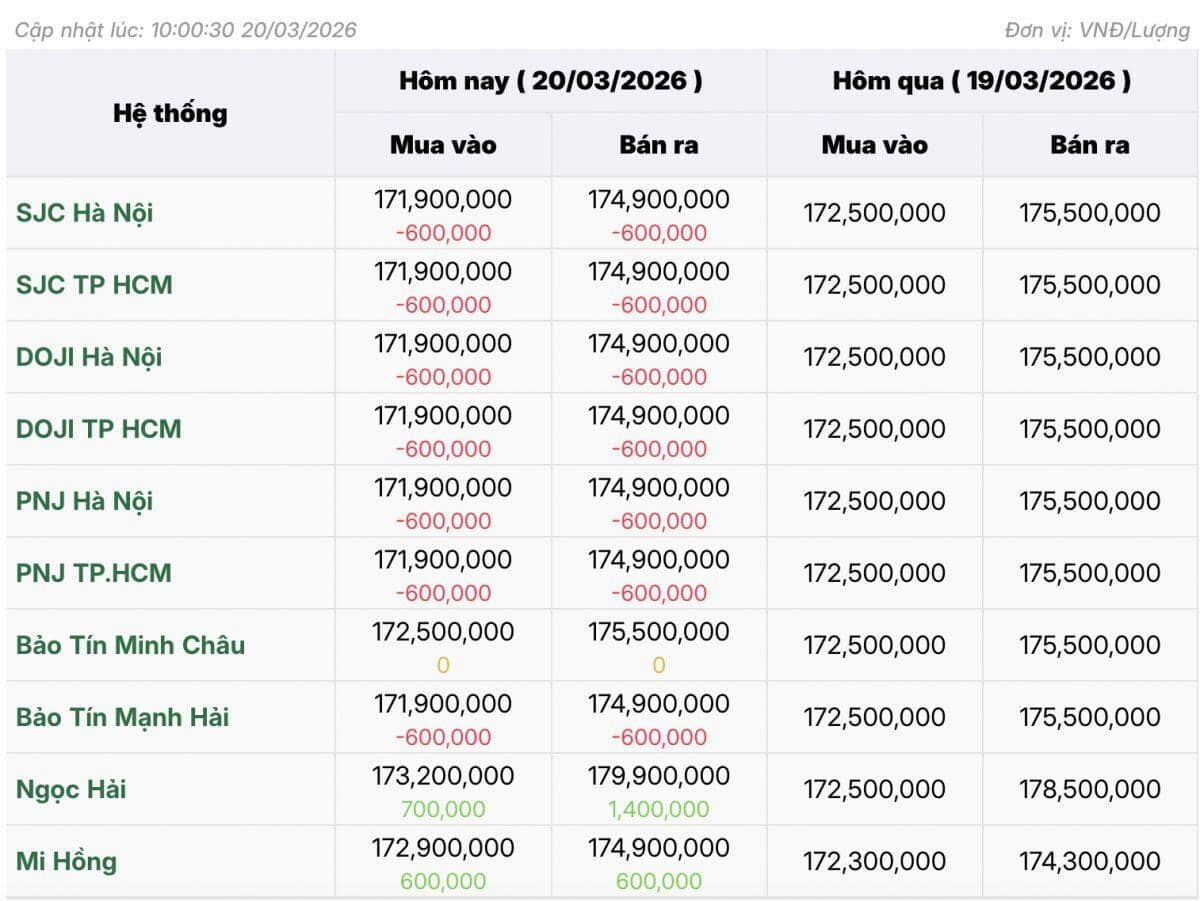Select Bảo Tín Mạnh Hải today's buy price 171,900,000
This screenshot has height=901, width=1200.
443,704
